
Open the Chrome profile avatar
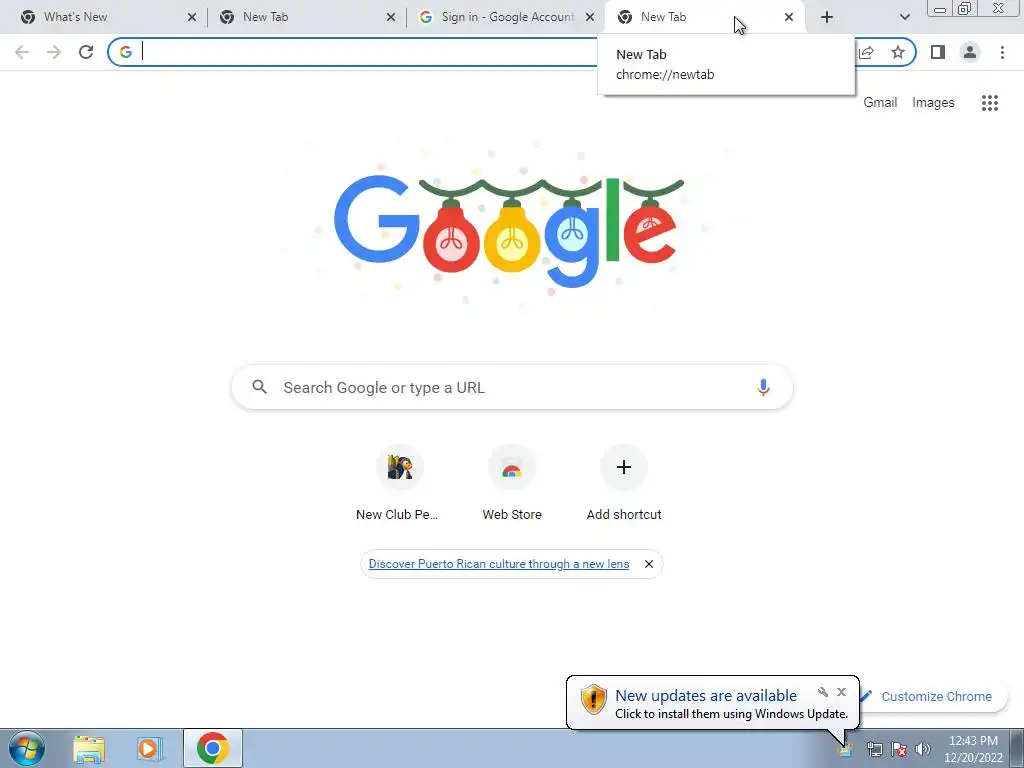coord(970,52)
